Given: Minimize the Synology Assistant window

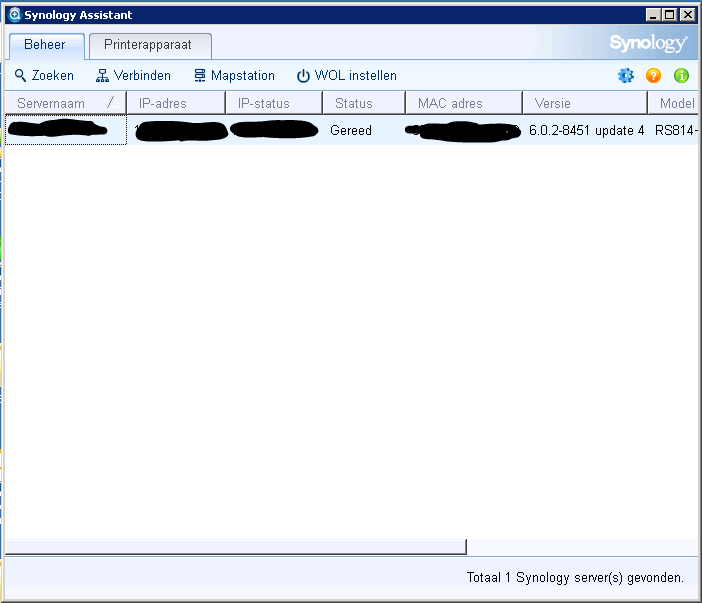Looking at the screenshot, I should coord(653,15).
